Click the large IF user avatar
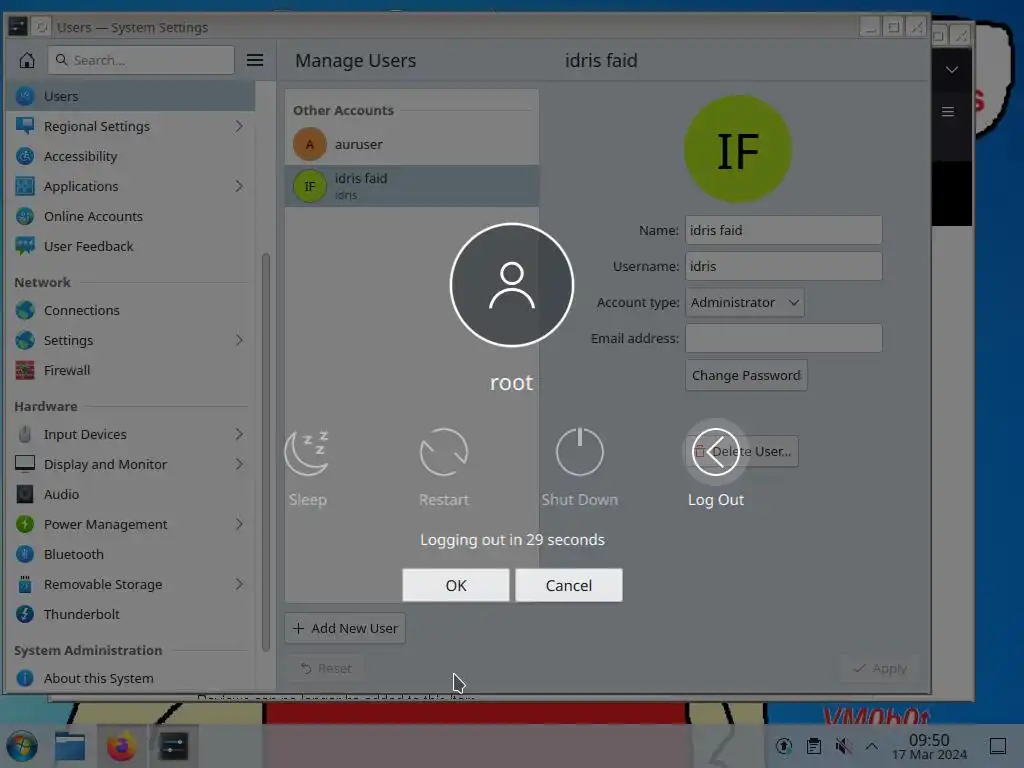This screenshot has height=768, width=1024. [737, 150]
